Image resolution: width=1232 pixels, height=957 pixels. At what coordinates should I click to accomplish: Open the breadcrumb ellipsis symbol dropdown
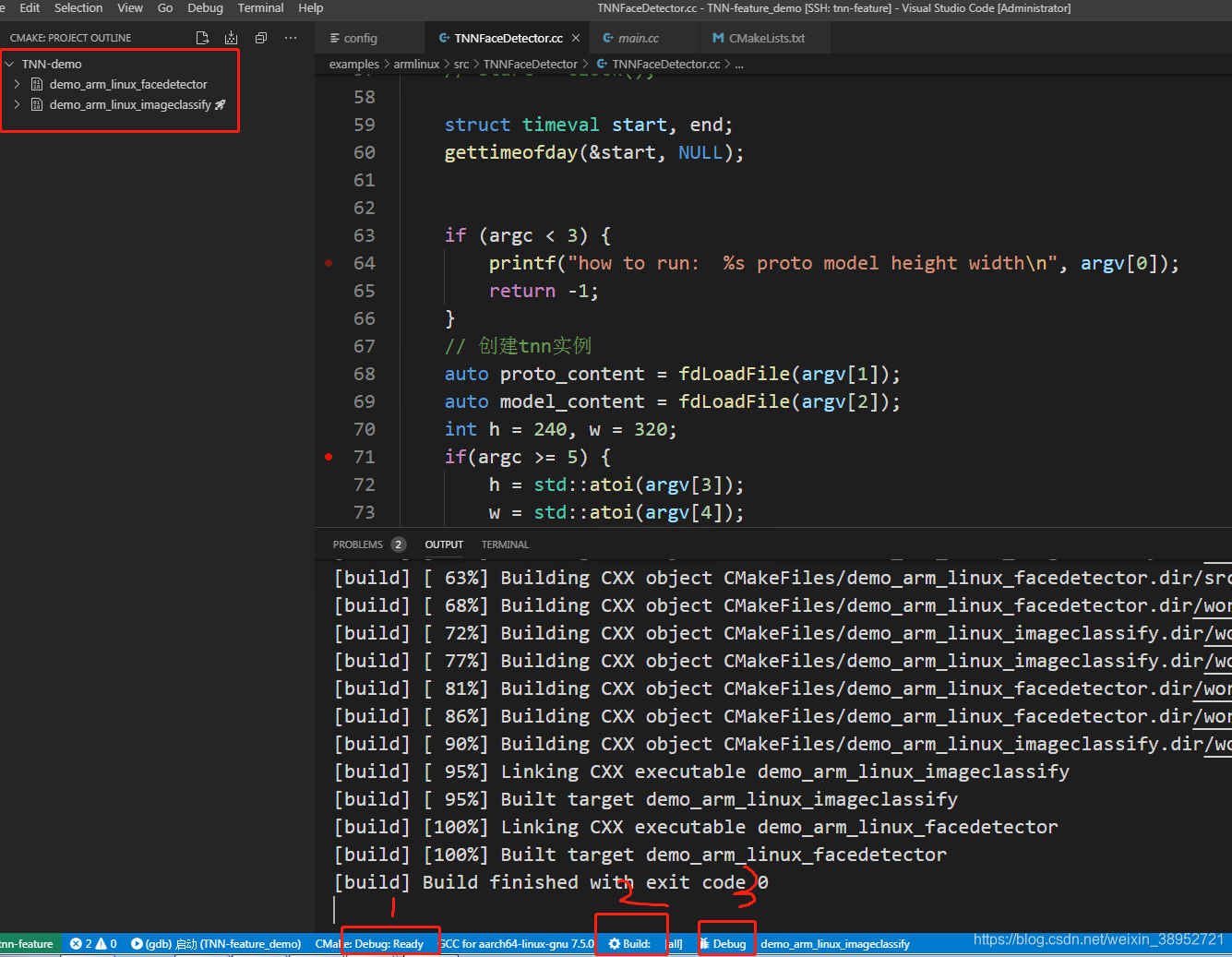[739, 64]
